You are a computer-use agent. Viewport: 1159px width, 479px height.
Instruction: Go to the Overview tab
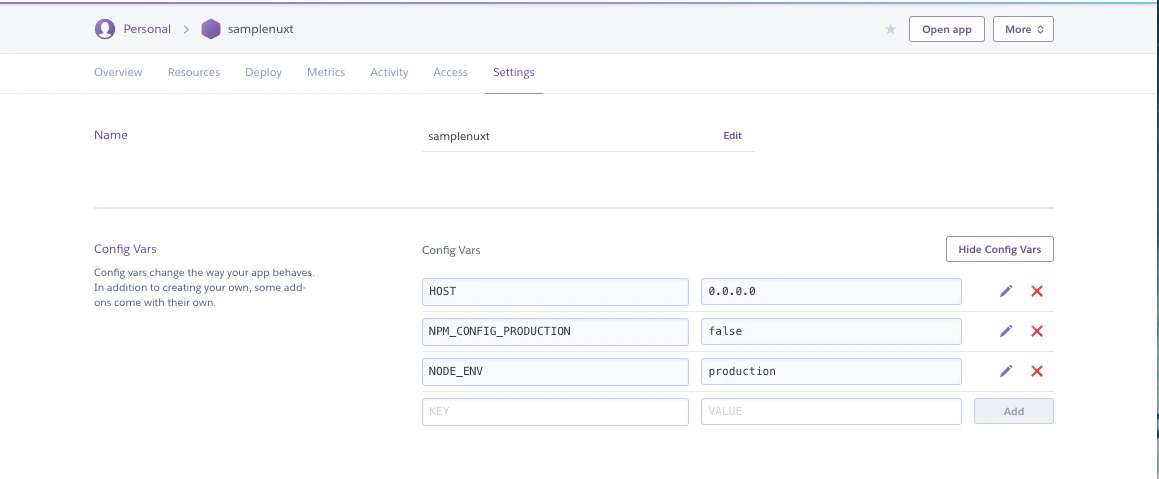click(118, 72)
